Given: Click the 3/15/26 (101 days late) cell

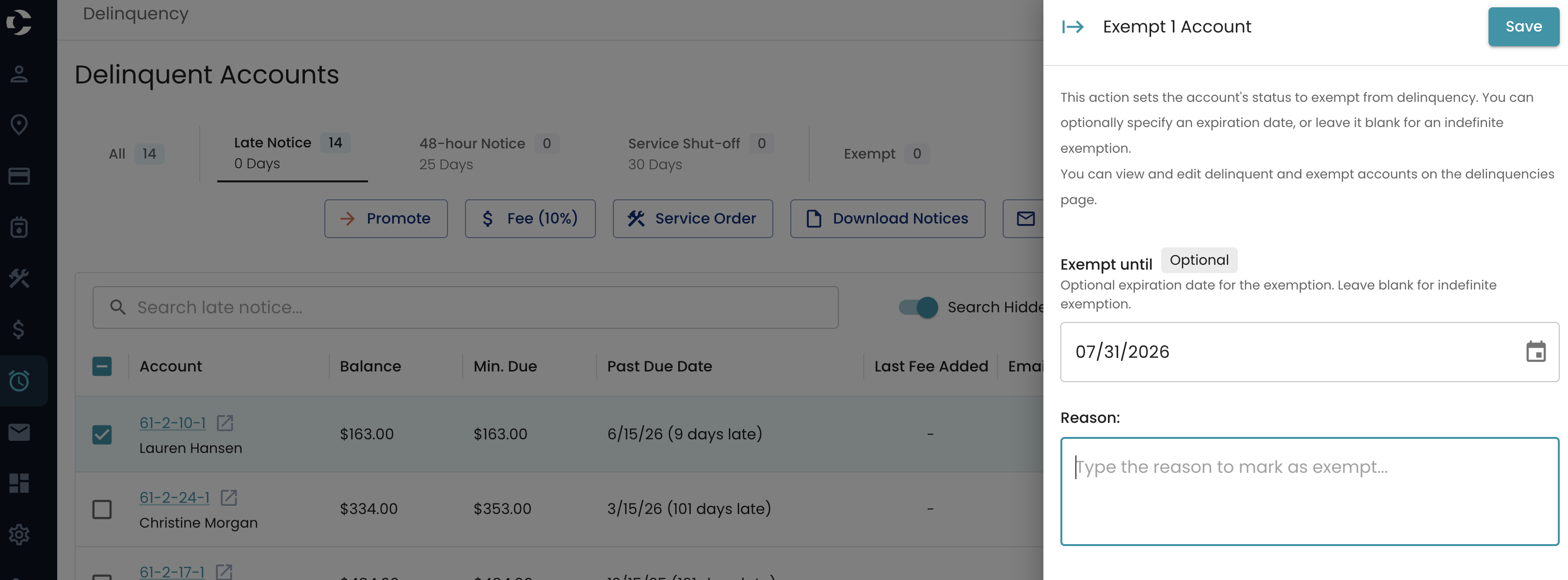Looking at the screenshot, I should click(x=688, y=509).
